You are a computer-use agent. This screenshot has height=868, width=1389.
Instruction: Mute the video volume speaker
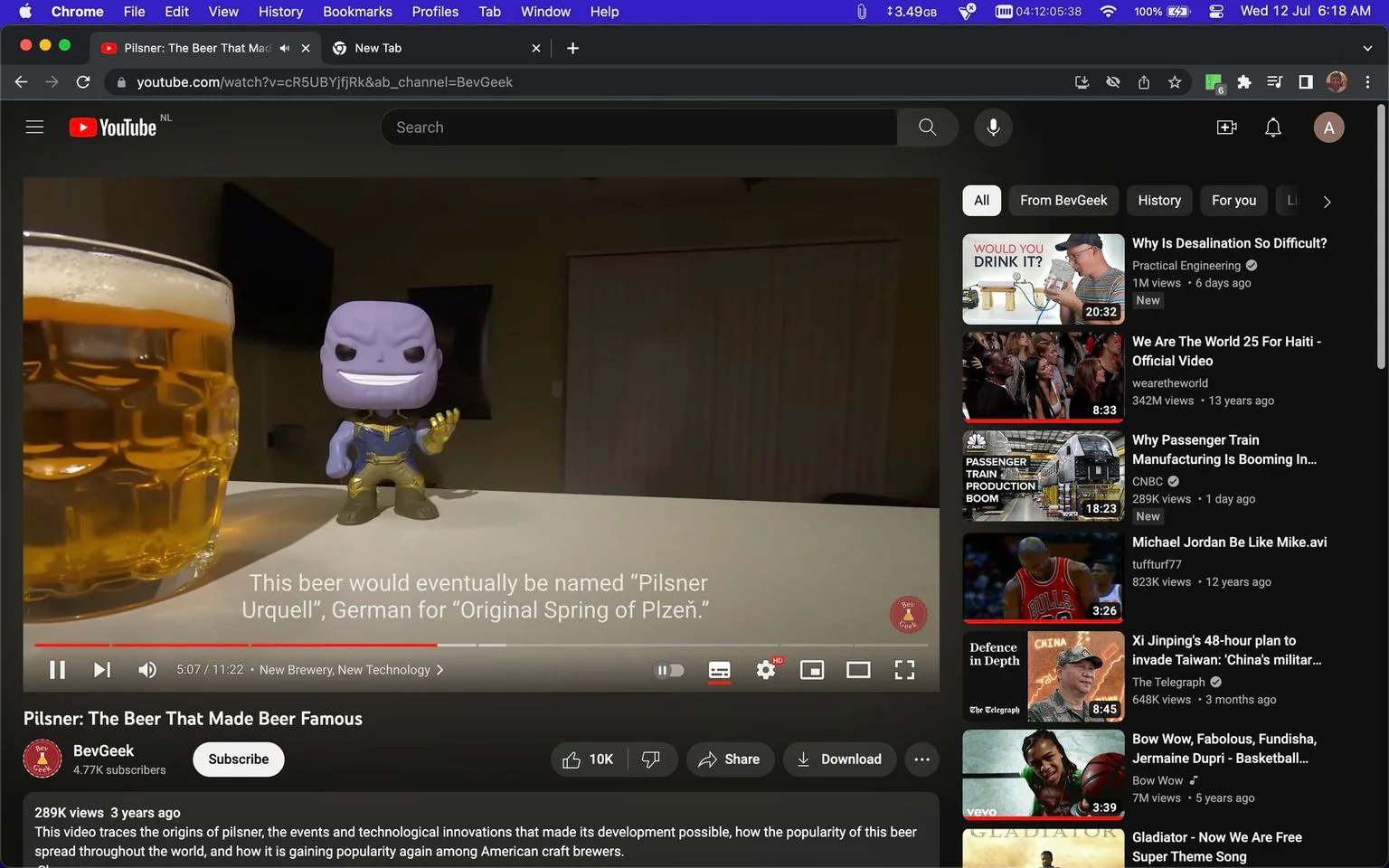(147, 670)
